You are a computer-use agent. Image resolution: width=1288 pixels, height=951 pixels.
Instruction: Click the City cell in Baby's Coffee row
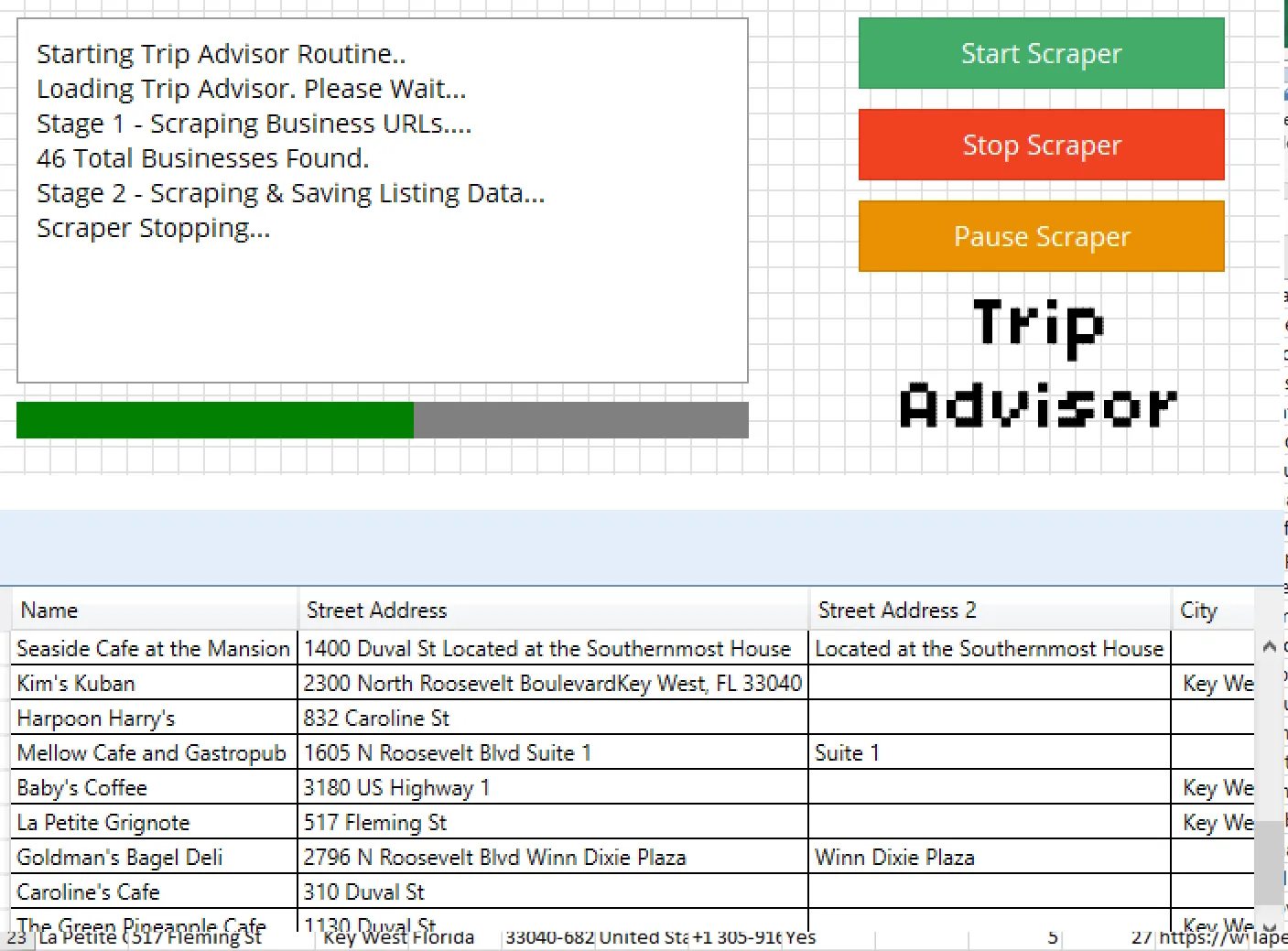[x=1213, y=787]
